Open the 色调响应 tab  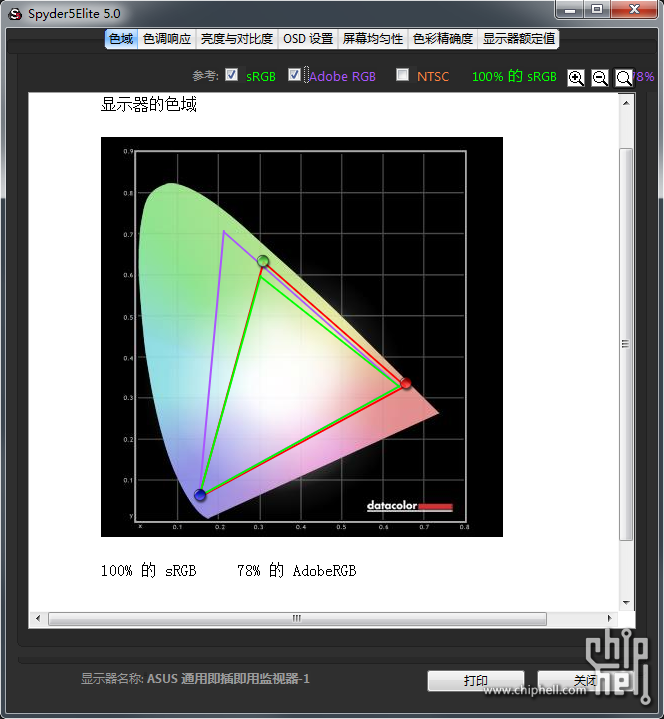tap(167, 39)
